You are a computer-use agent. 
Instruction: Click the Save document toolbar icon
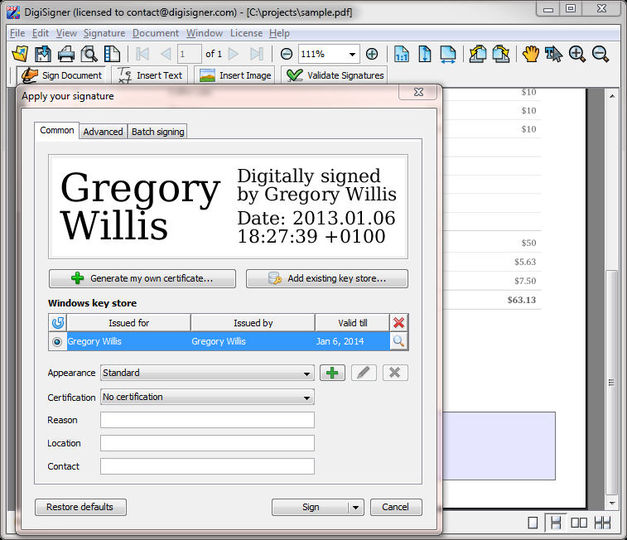(43, 54)
